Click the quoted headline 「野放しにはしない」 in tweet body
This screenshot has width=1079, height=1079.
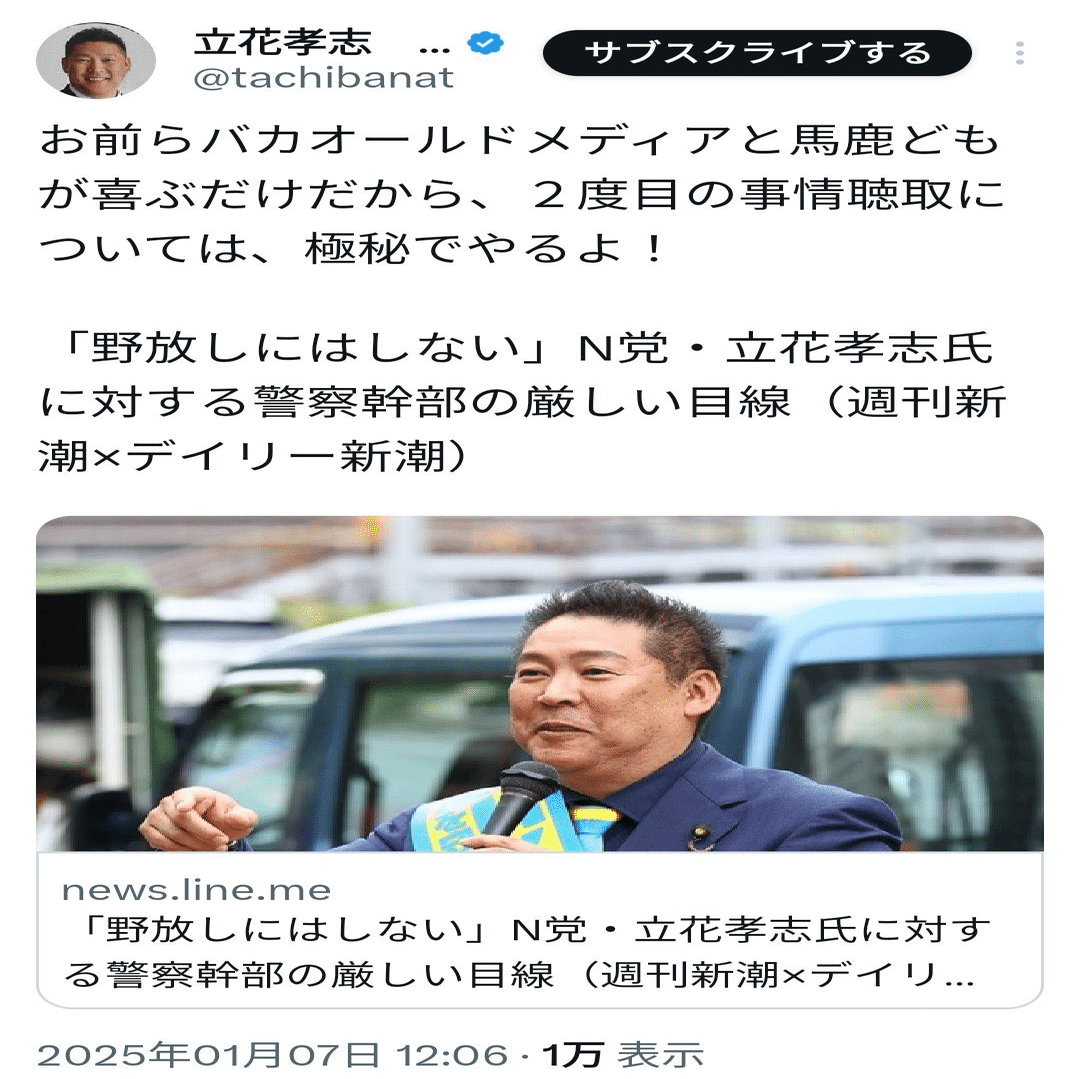click(x=300, y=348)
